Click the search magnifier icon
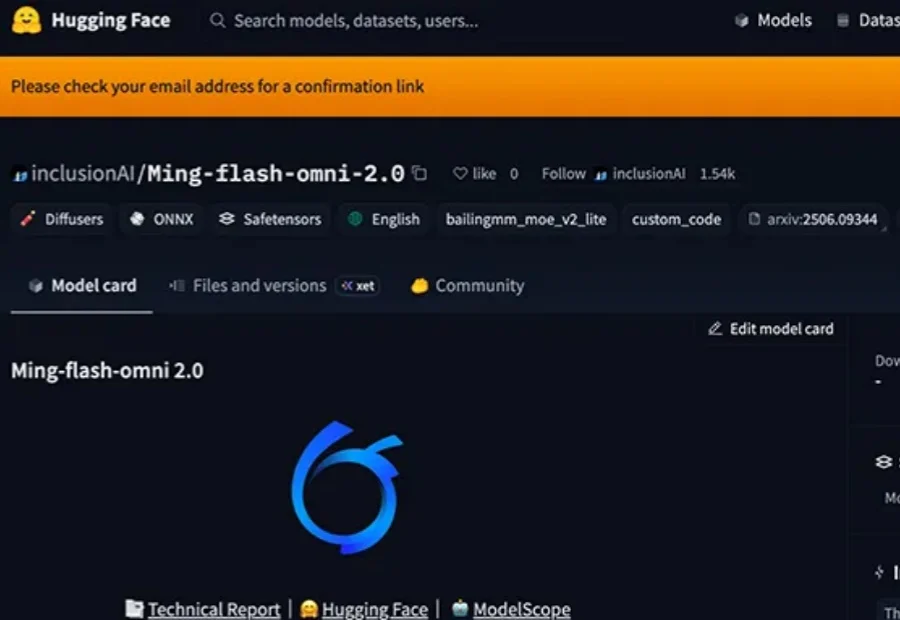Viewport: 900px width, 620px height. (217, 21)
